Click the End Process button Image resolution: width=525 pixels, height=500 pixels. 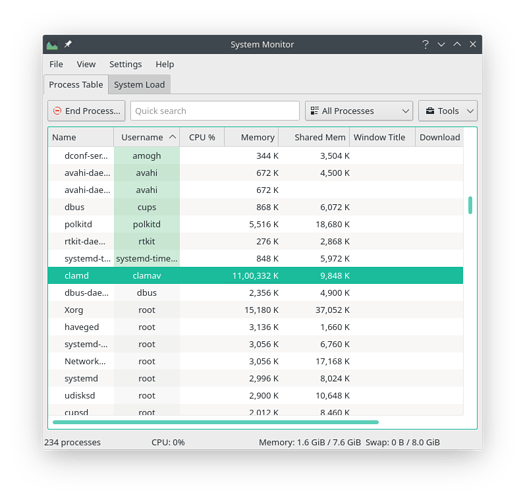coord(86,111)
